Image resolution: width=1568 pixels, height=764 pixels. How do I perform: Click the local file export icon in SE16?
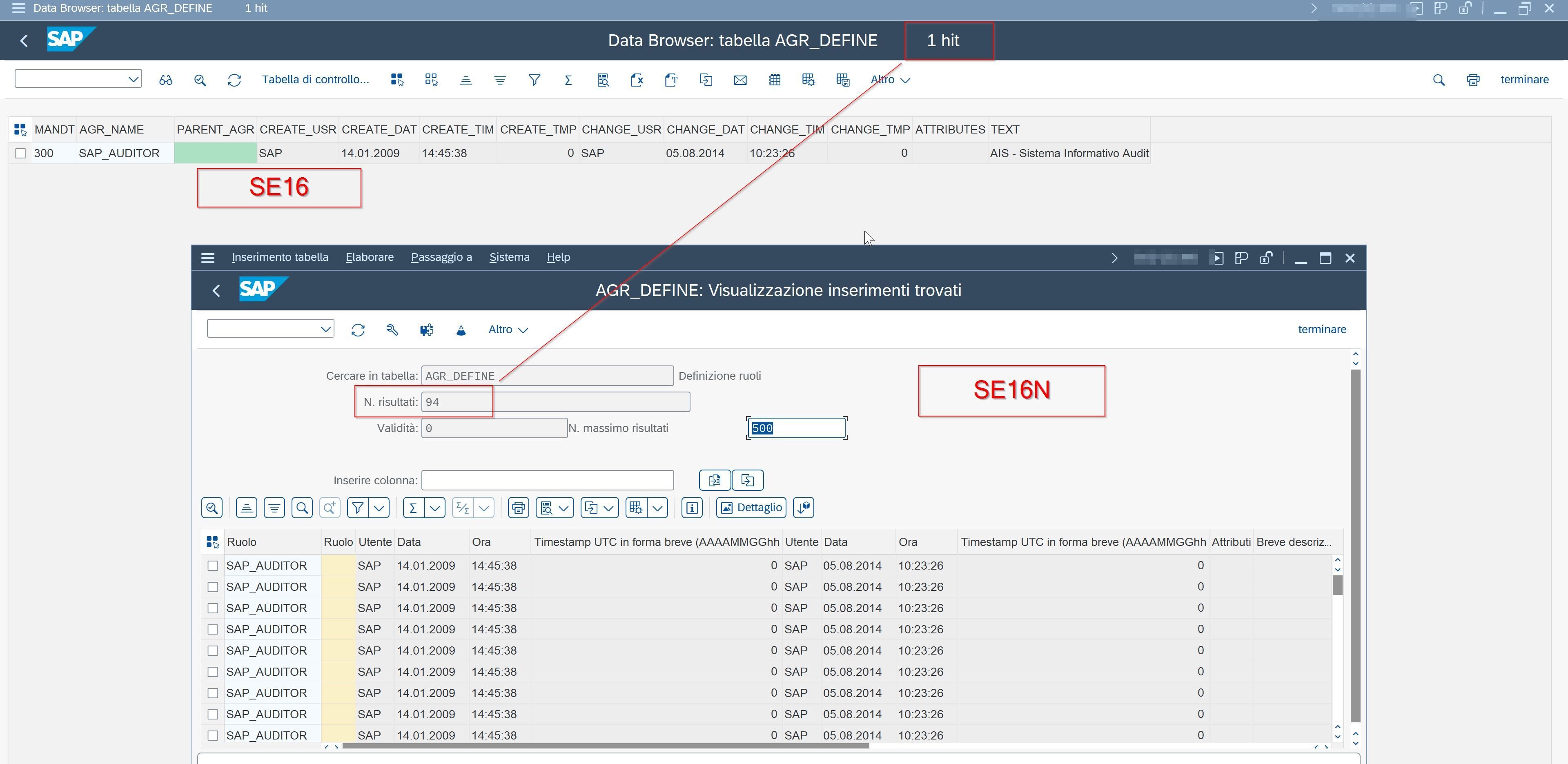click(706, 80)
